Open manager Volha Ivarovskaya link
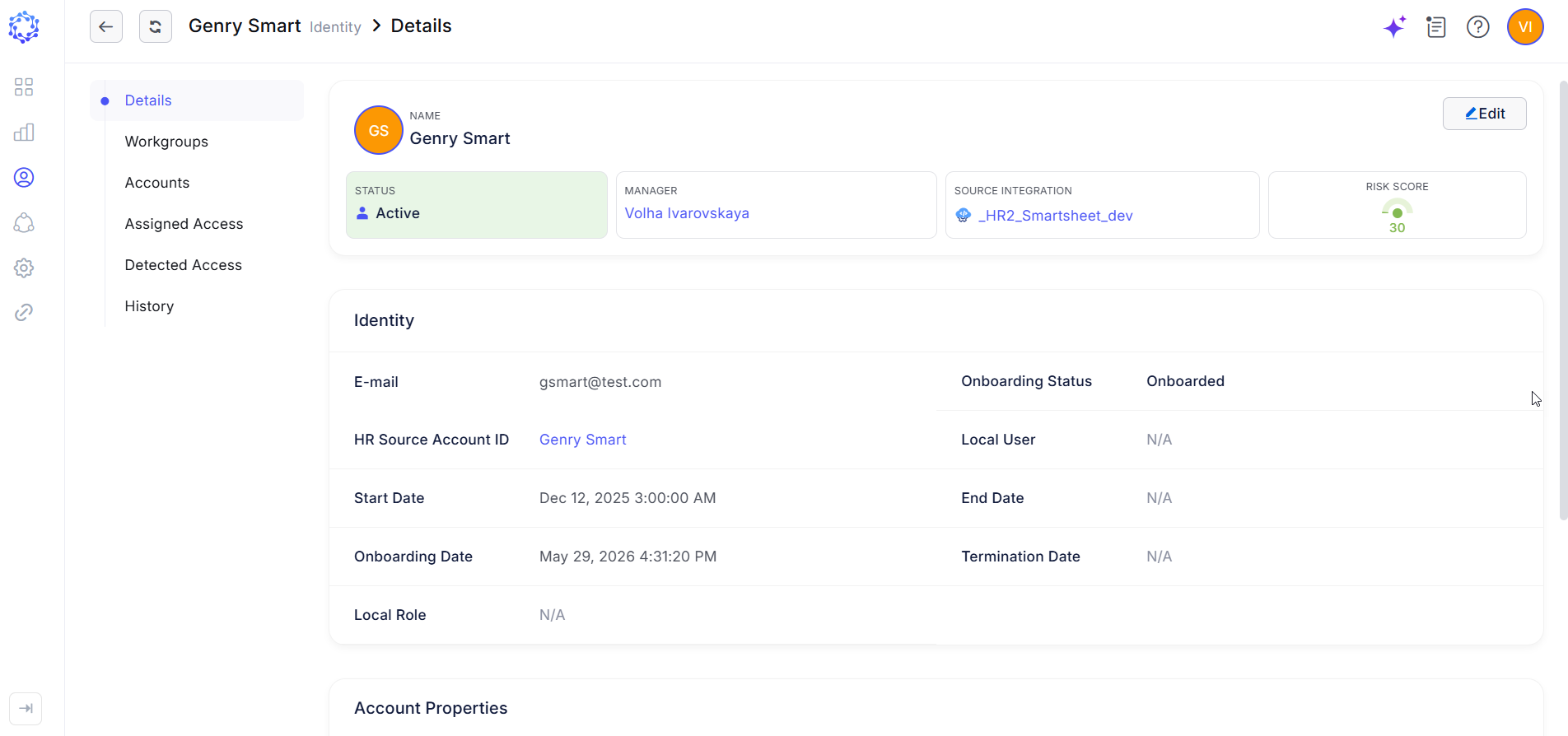The image size is (1568, 736). (687, 213)
